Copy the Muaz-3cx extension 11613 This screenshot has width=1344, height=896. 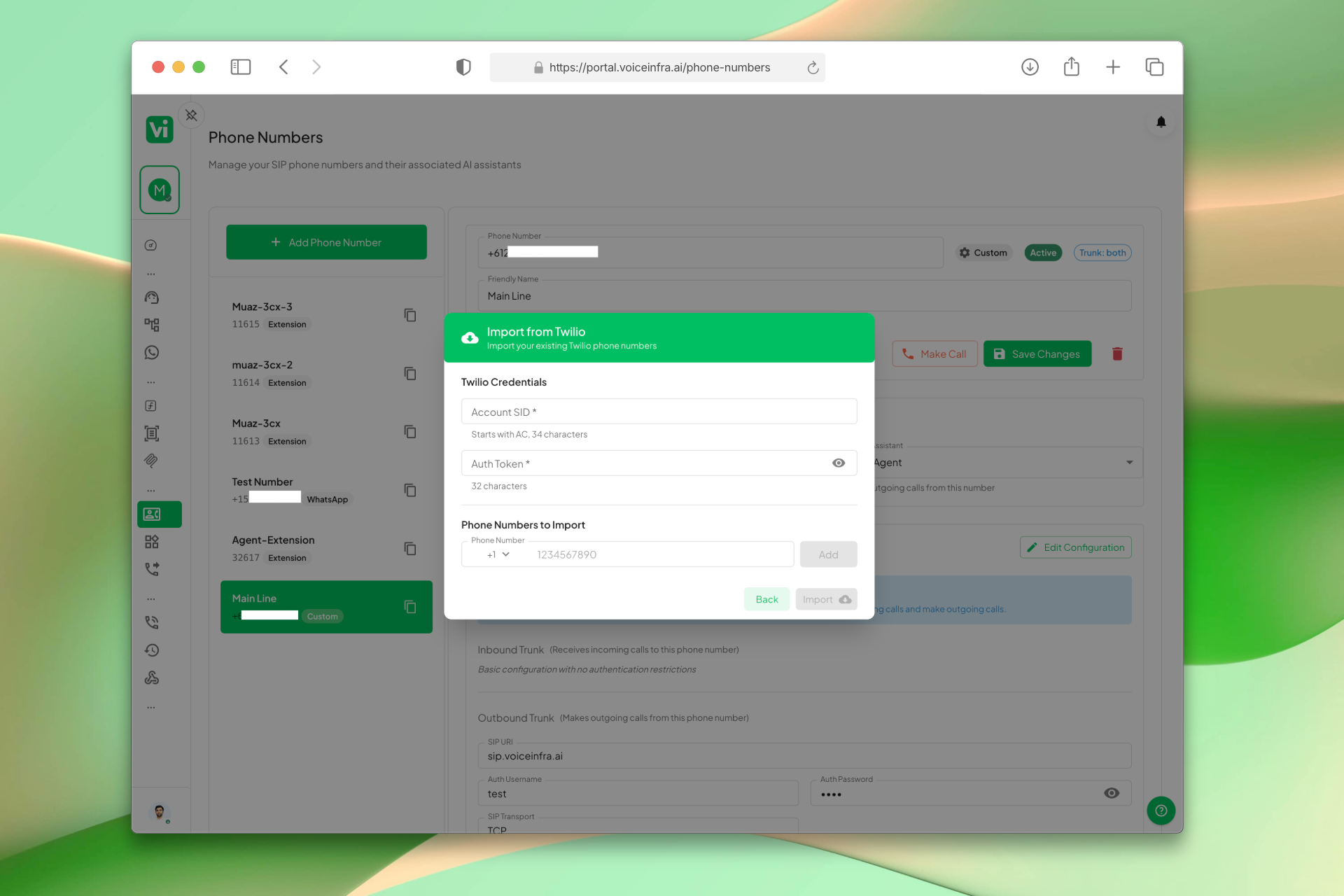pyautogui.click(x=410, y=432)
